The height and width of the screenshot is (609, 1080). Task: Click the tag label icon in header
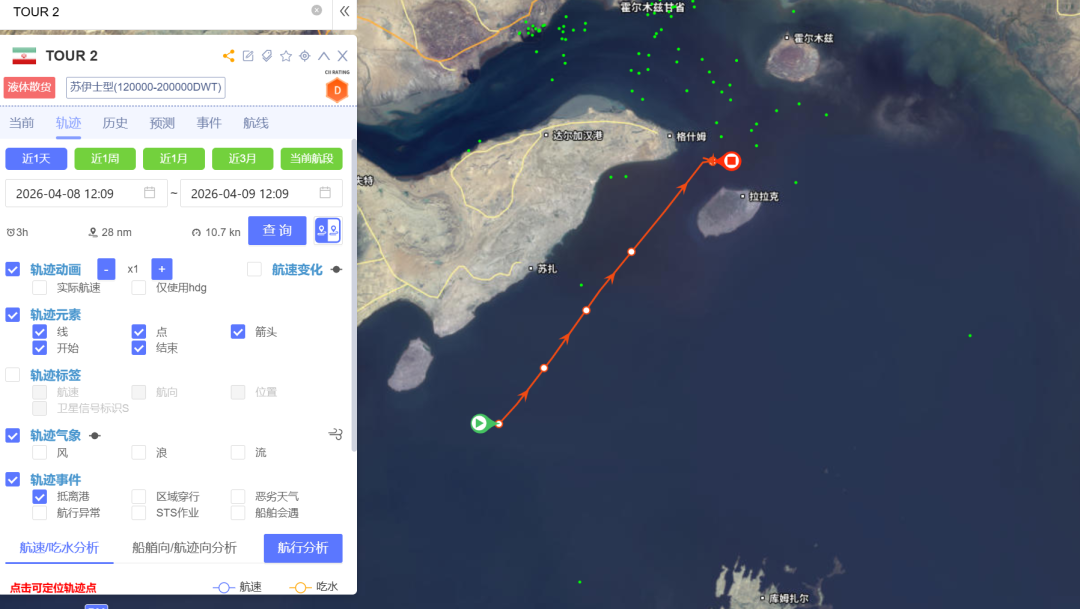[267, 56]
